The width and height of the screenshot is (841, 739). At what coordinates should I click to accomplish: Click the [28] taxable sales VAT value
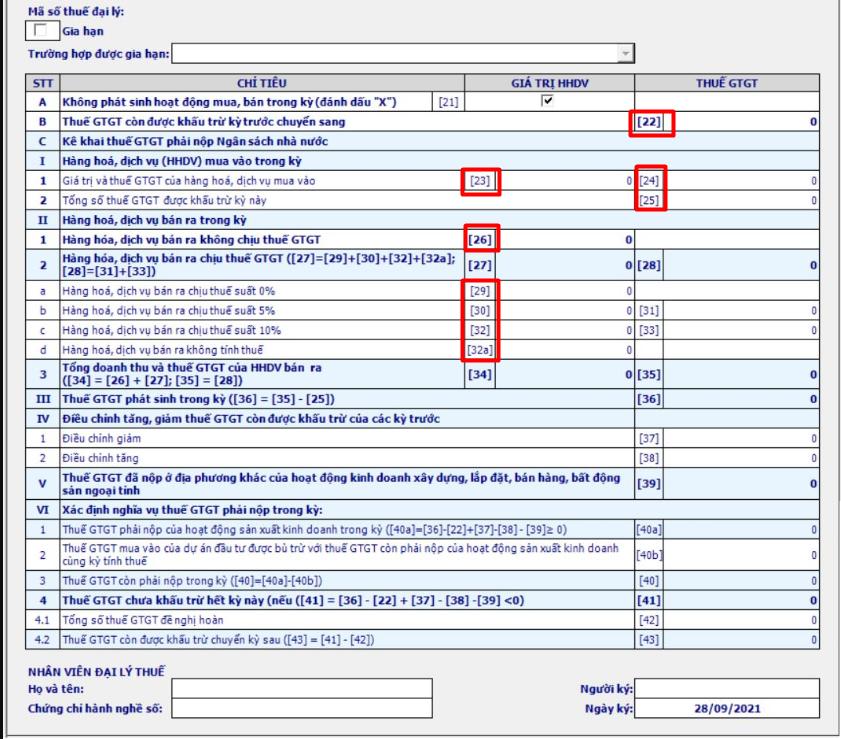click(742, 265)
